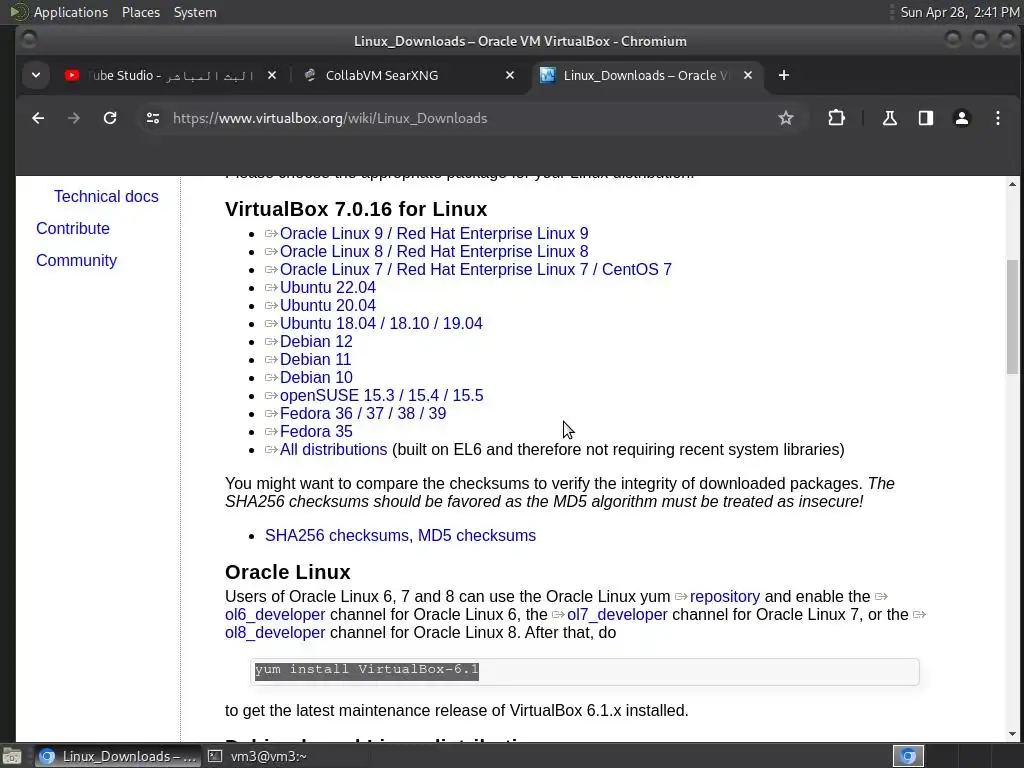
Task: Download Oracle Linux 9 / RHEL 9 package
Action: (x=434, y=233)
